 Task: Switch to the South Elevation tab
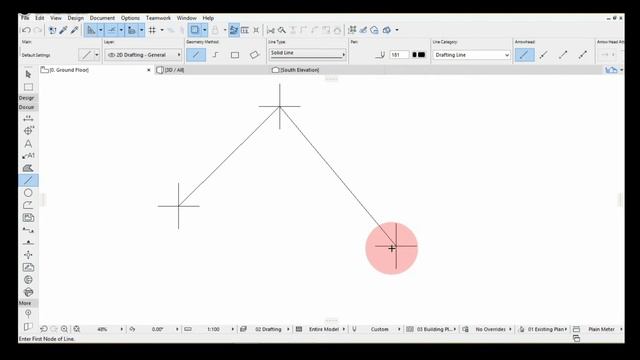300,70
